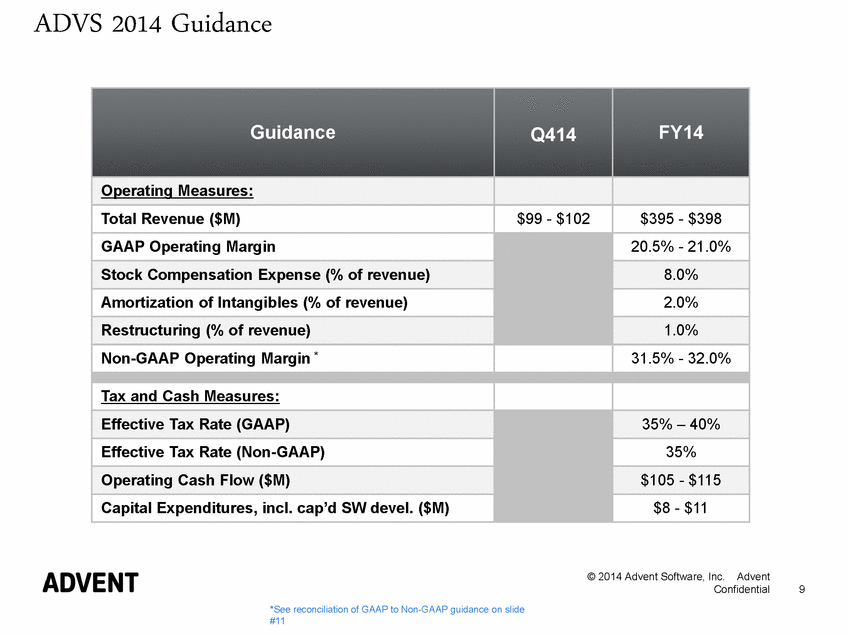Select the 'Guidance' column header
The image size is (847, 635).
tap(293, 132)
